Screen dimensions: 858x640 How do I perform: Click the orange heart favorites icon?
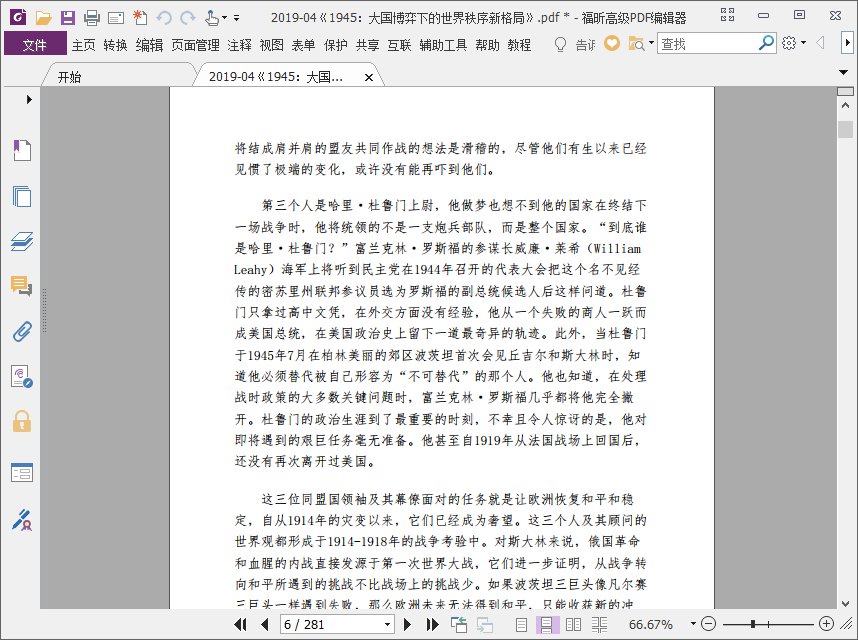pos(612,43)
